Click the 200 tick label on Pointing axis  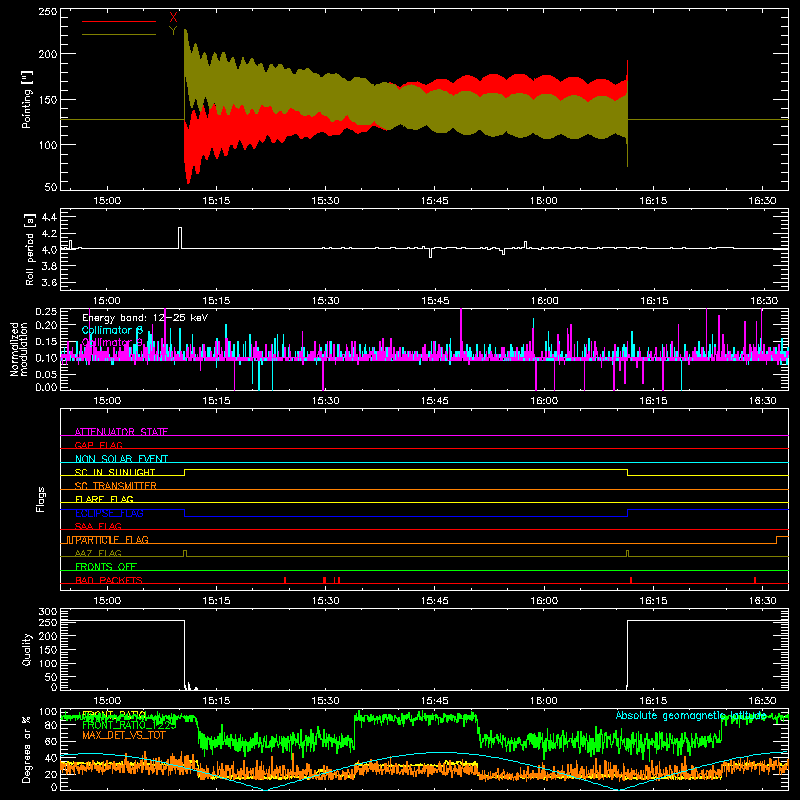48,54
